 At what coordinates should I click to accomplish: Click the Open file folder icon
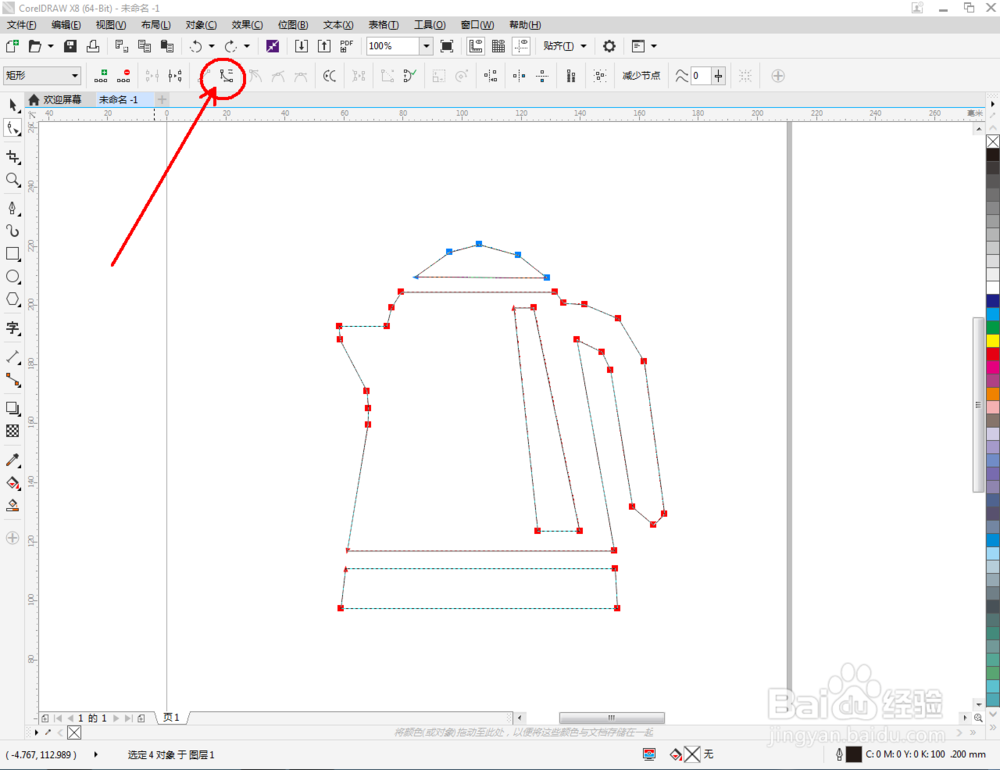pyautogui.click(x=35, y=46)
